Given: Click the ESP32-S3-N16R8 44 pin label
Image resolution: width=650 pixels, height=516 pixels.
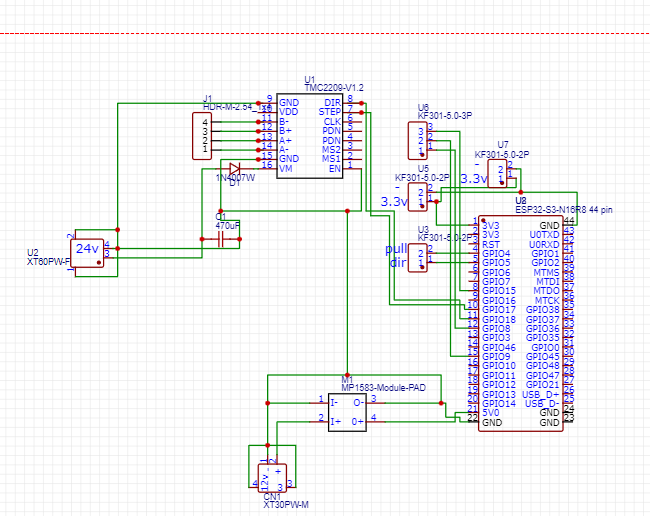Looking at the screenshot, I should click(x=564, y=210).
